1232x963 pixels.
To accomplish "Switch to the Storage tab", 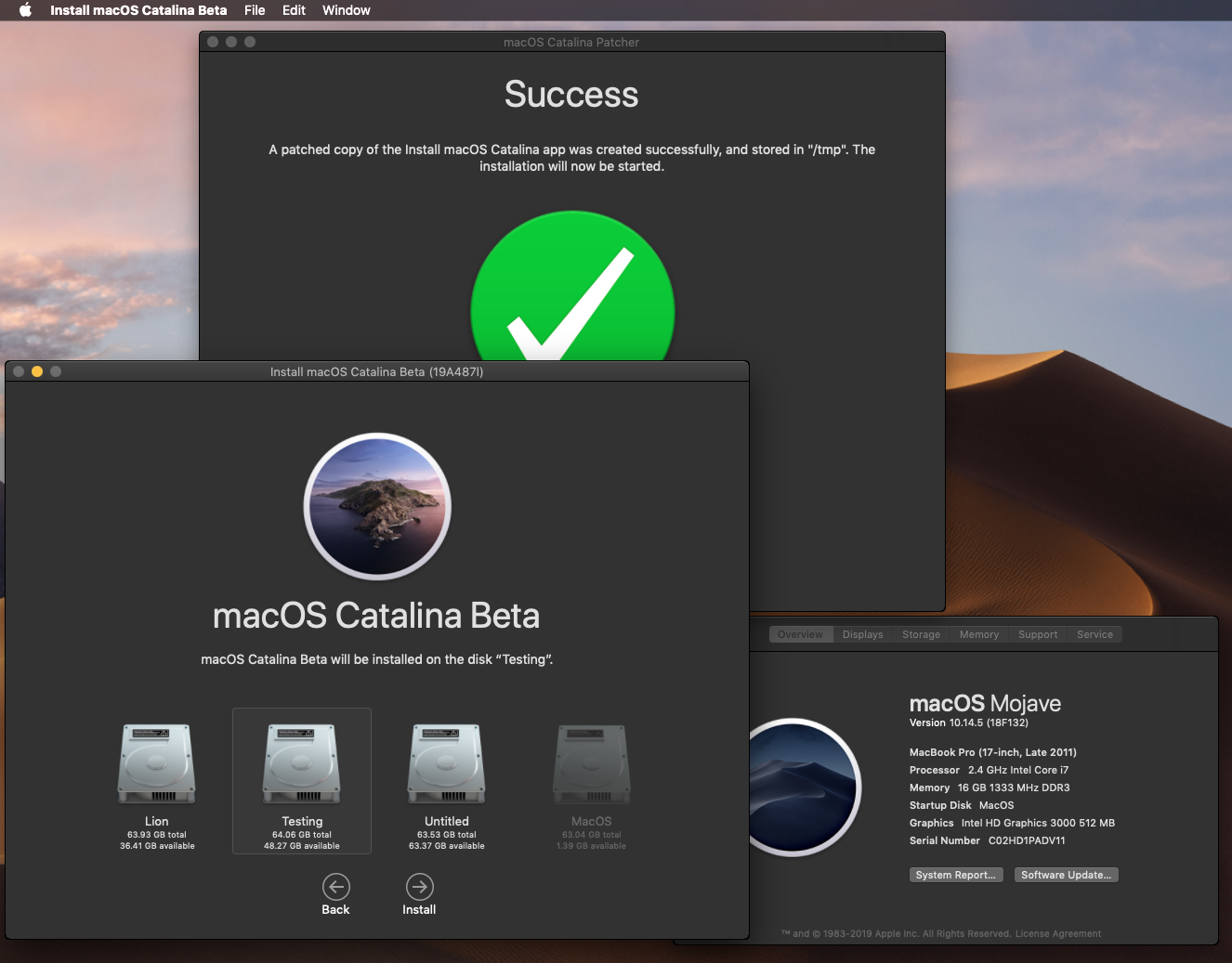I will (x=922, y=634).
